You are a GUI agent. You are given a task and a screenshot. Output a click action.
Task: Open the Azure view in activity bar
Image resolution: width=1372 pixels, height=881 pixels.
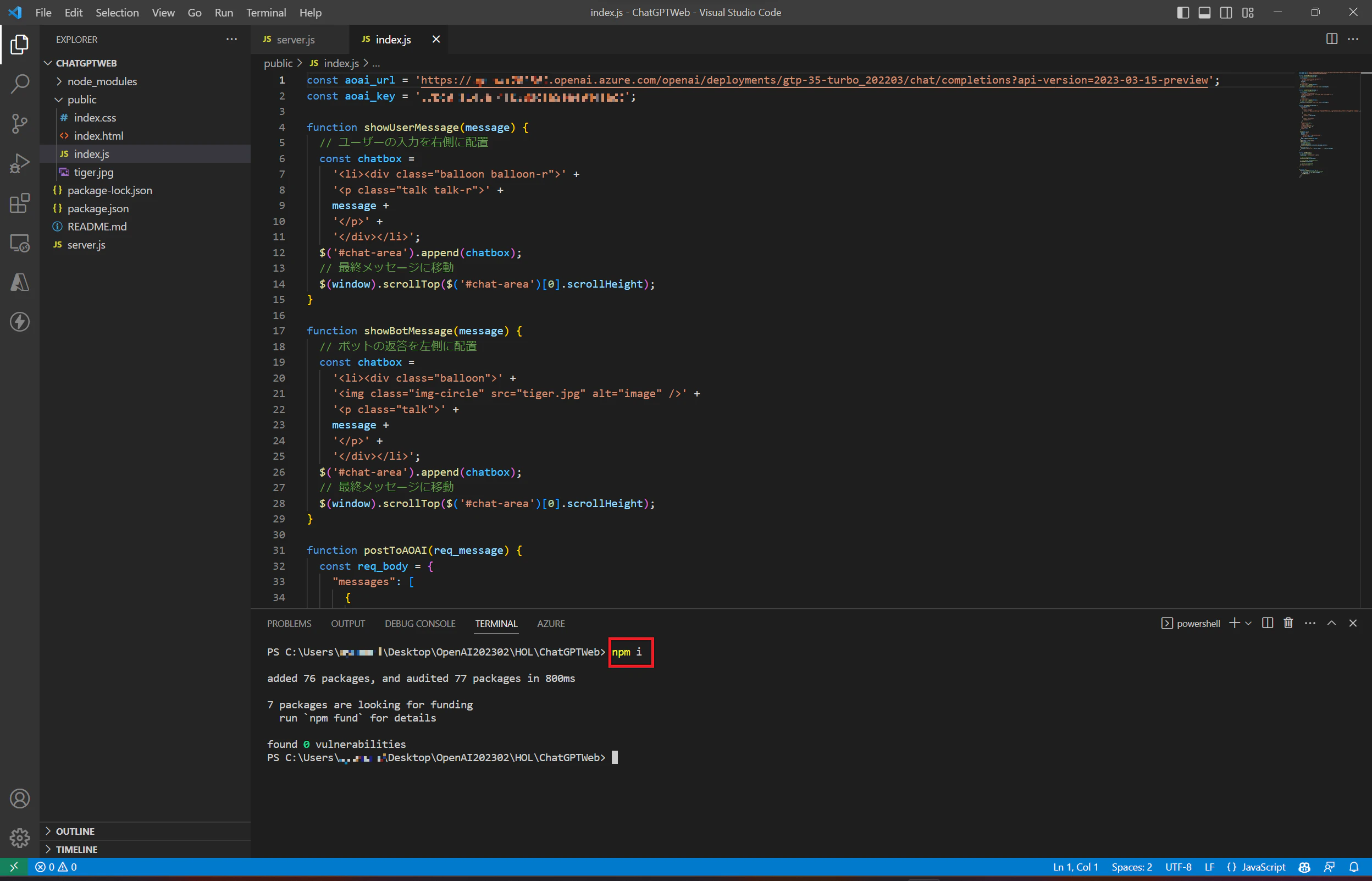(19, 282)
